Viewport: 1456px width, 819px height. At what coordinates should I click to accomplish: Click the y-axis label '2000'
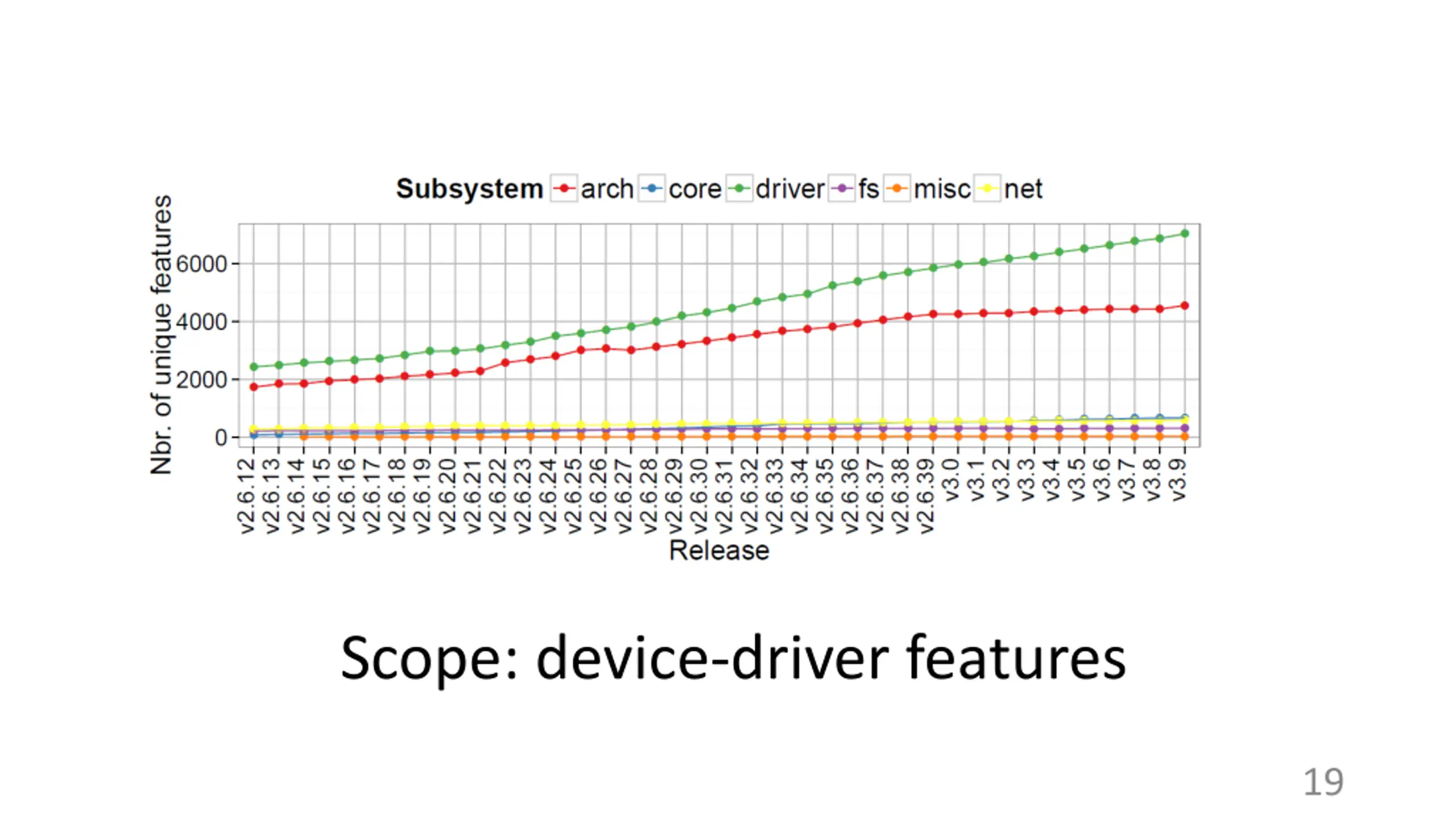201,380
